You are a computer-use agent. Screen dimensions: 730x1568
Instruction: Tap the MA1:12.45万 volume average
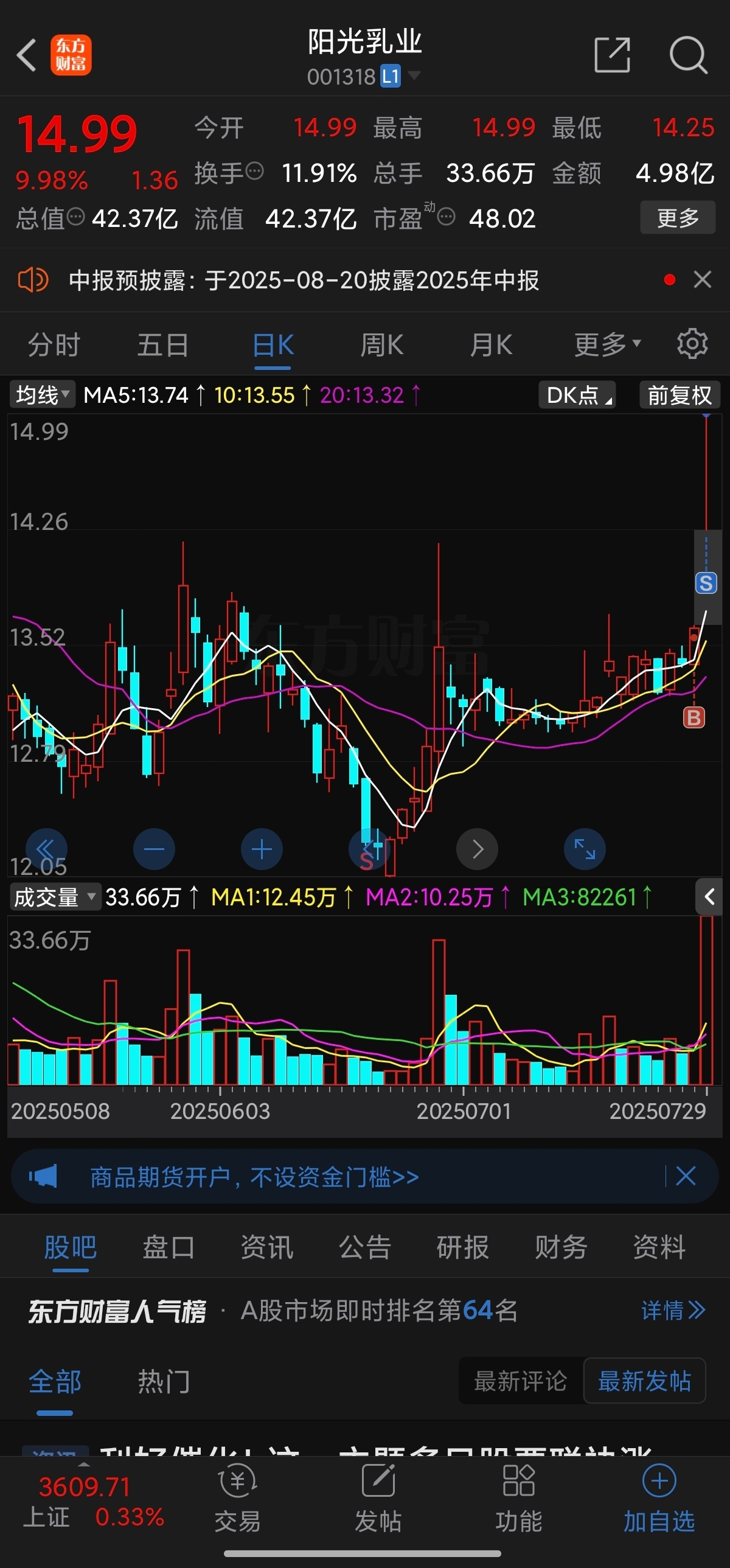[274, 897]
